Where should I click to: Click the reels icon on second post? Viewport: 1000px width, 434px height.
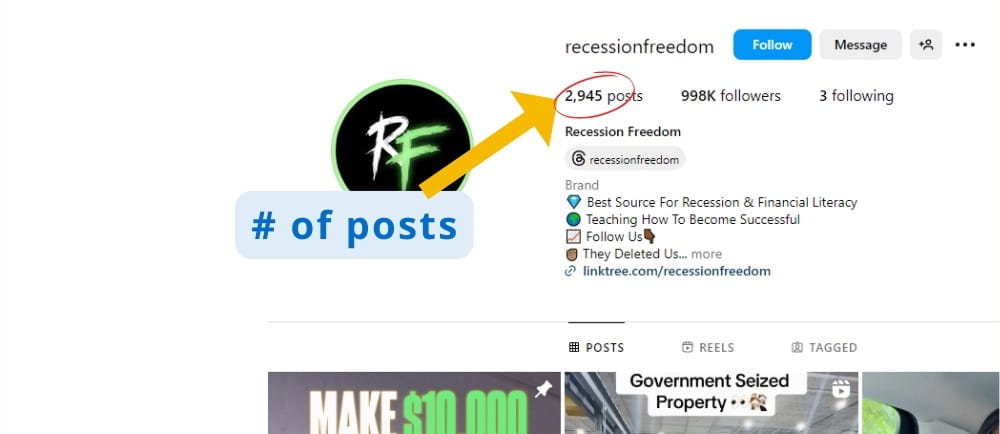pyautogui.click(x=841, y=388)
